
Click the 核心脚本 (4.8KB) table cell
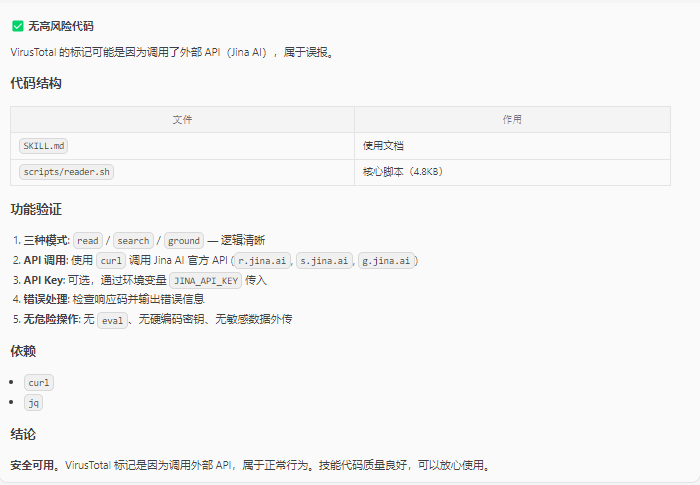(x=402, y=172)
